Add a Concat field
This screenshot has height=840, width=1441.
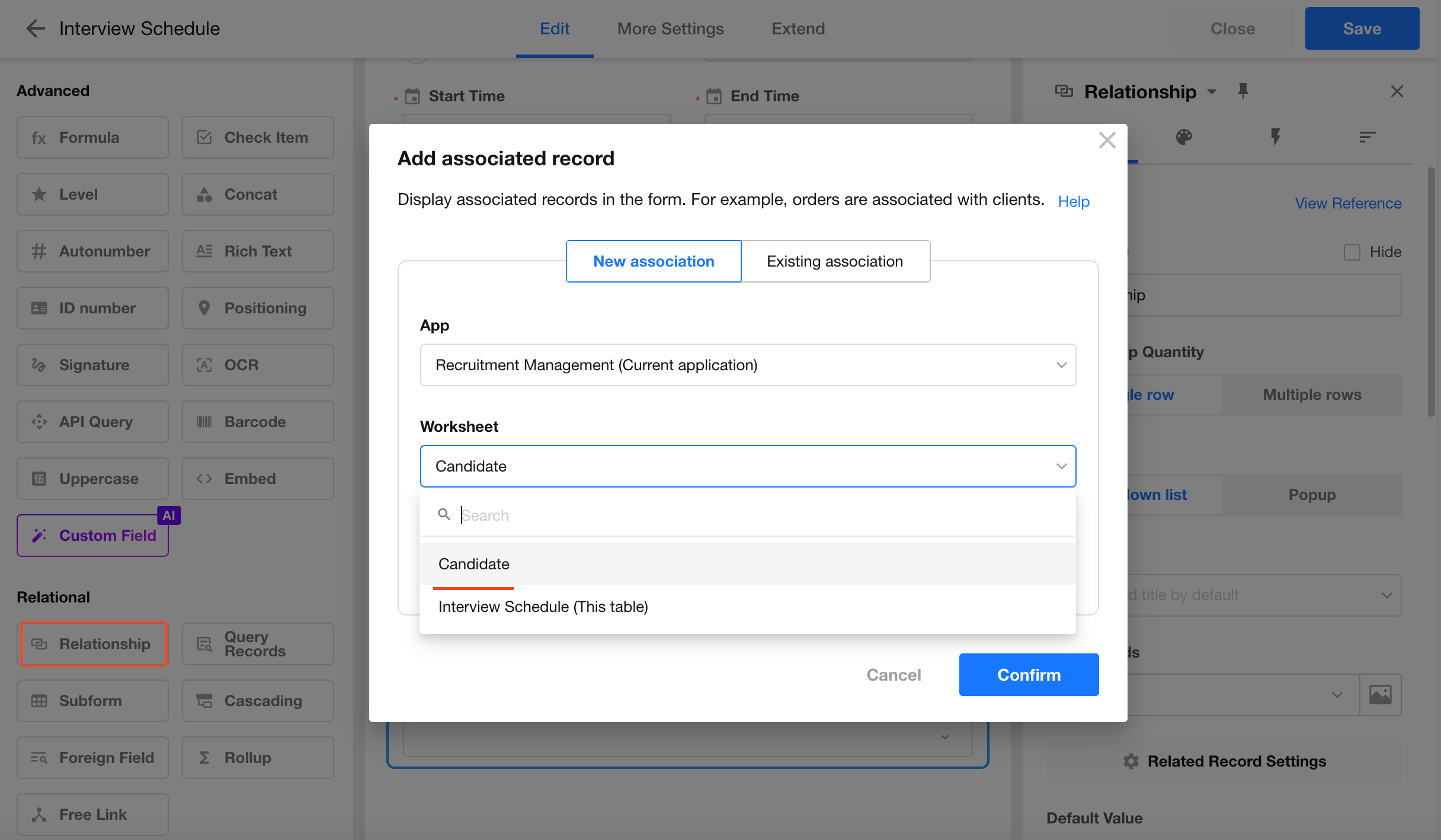[x=258, y=194]
